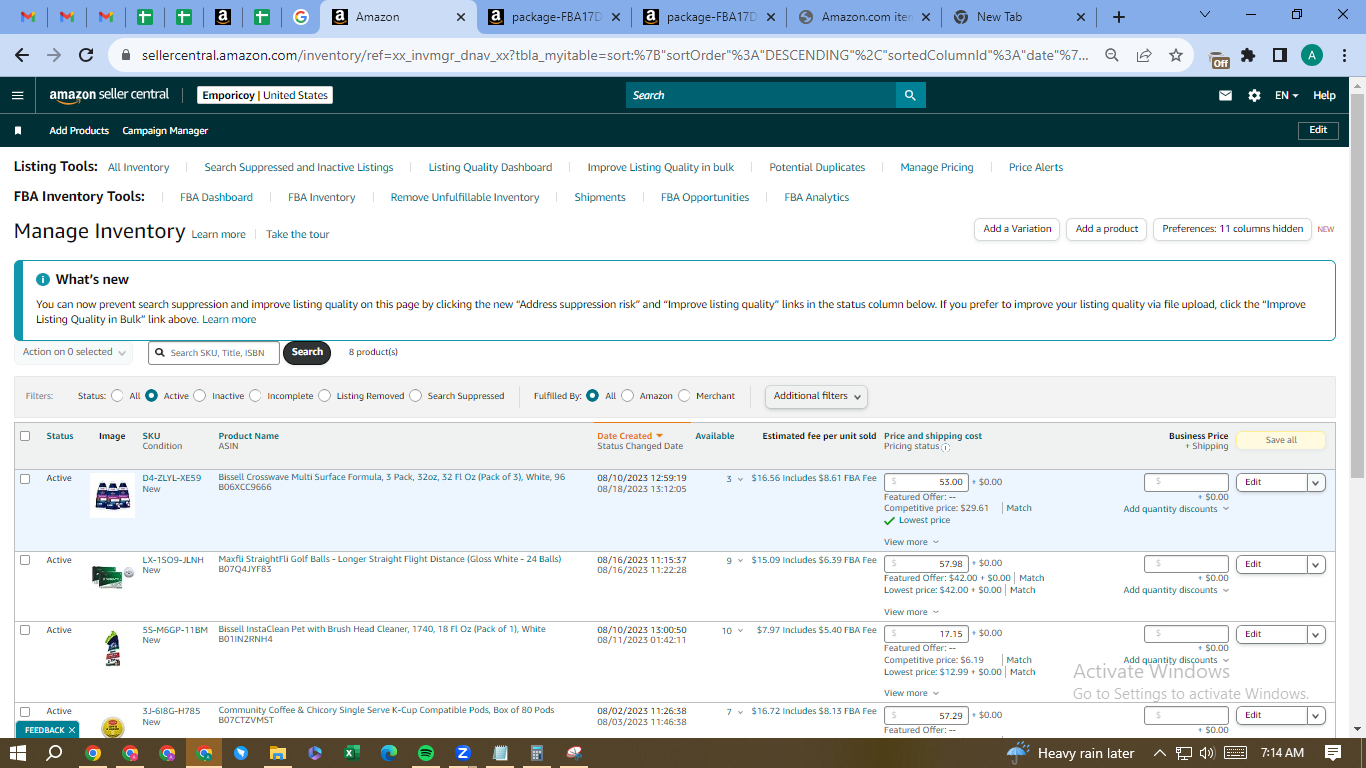View site information via the lock icon
Screen dimensions: 1366x768
(x=125, y=55)
